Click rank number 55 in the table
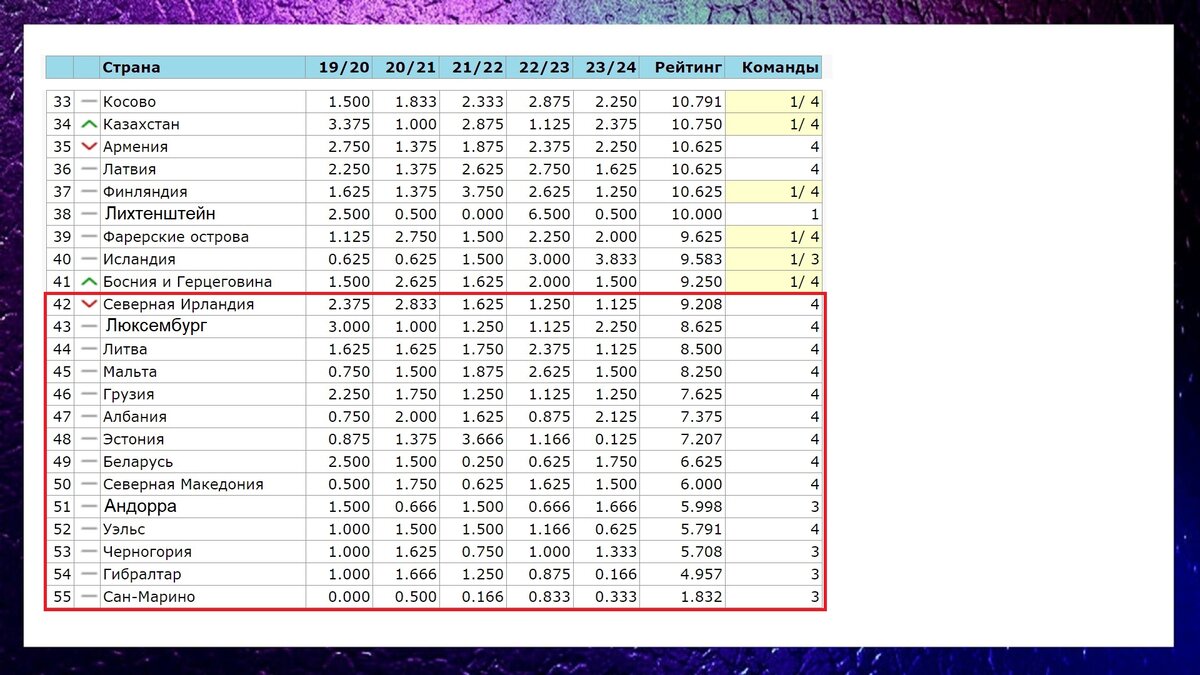This screenshot has width=1200, height=675. (61, 597)
